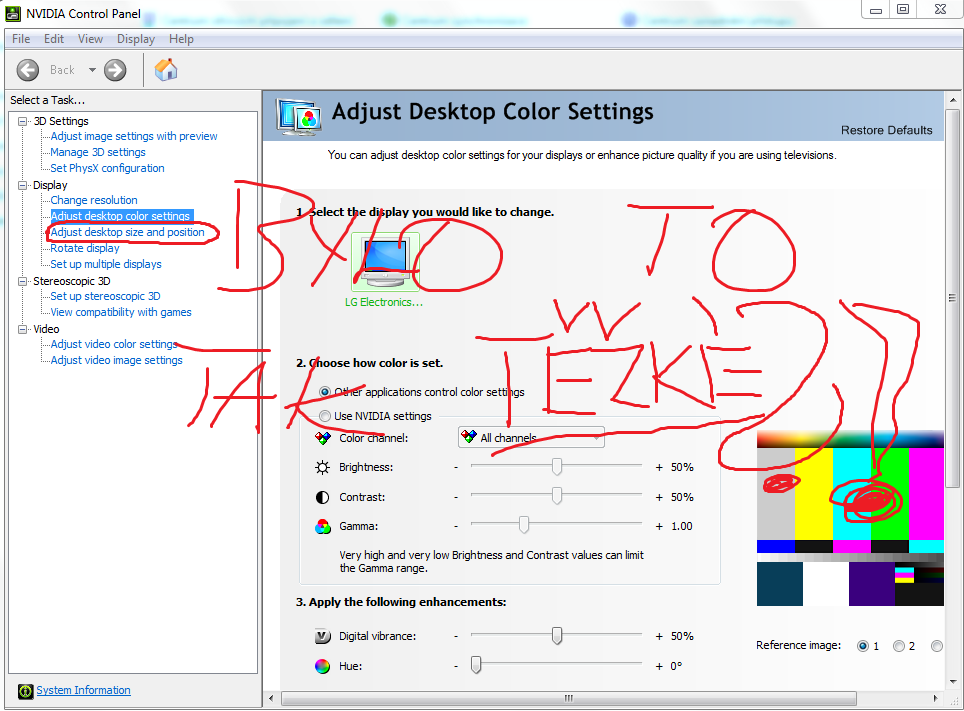Collapse the 3D Settings tree node
Screen dimensions: 964x711
[x=23, y=121]
